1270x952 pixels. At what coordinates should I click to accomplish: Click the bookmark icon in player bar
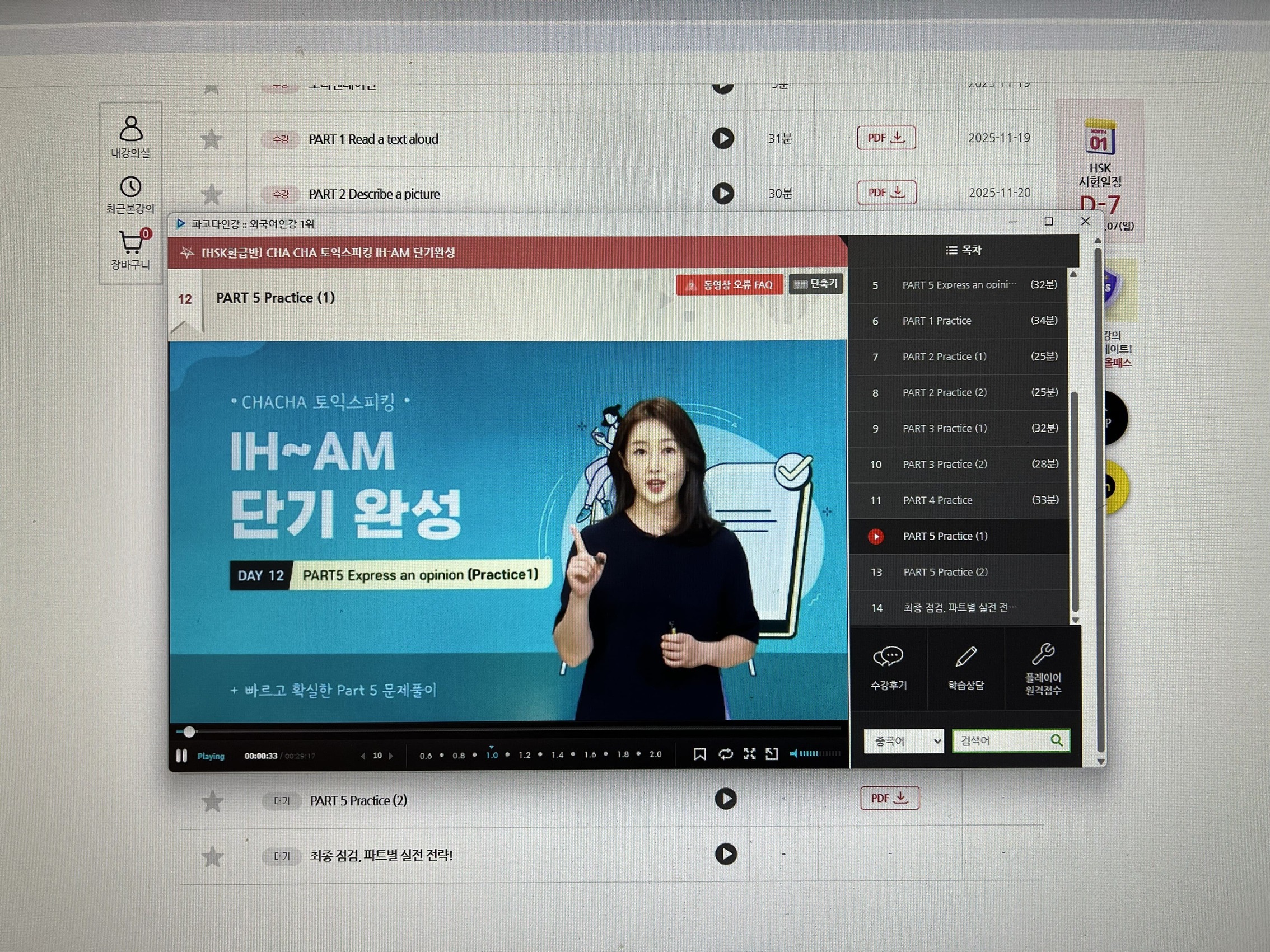(x=699, y=754)
